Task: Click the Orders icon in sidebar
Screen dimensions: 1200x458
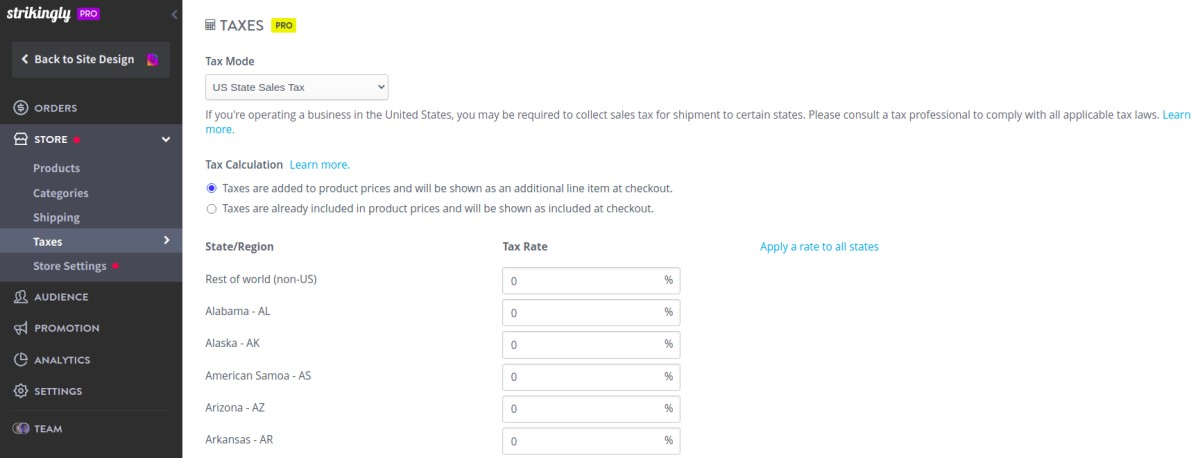Action: click(x=20, y=108)
